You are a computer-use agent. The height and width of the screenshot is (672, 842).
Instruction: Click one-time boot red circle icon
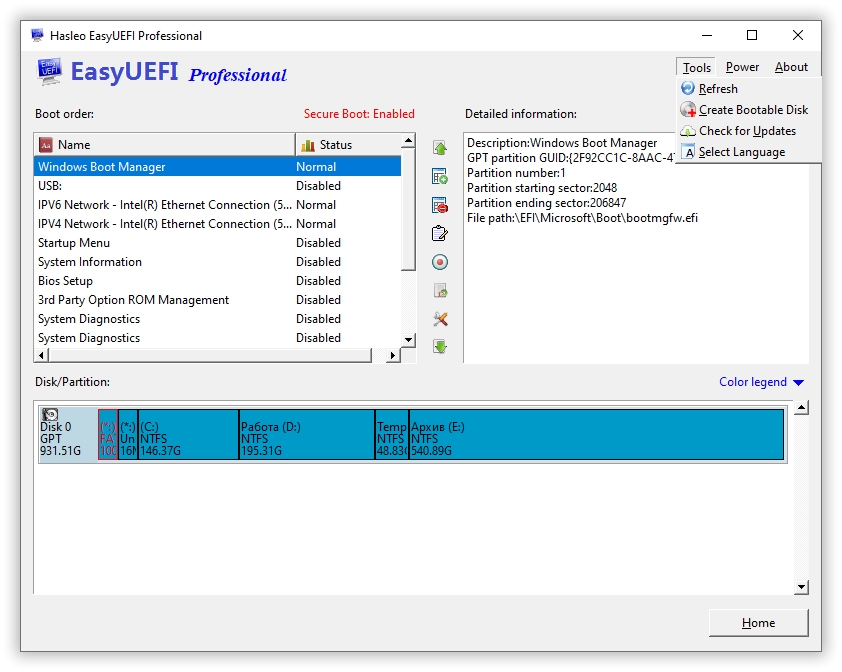[x=440, y=262]
